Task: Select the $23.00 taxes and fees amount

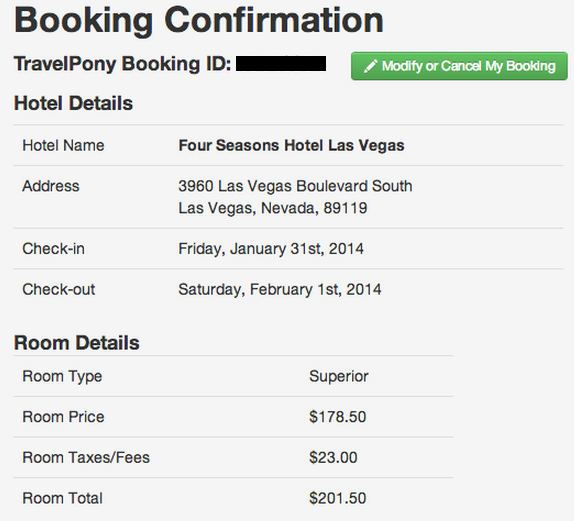Action: tap(333, 458)
